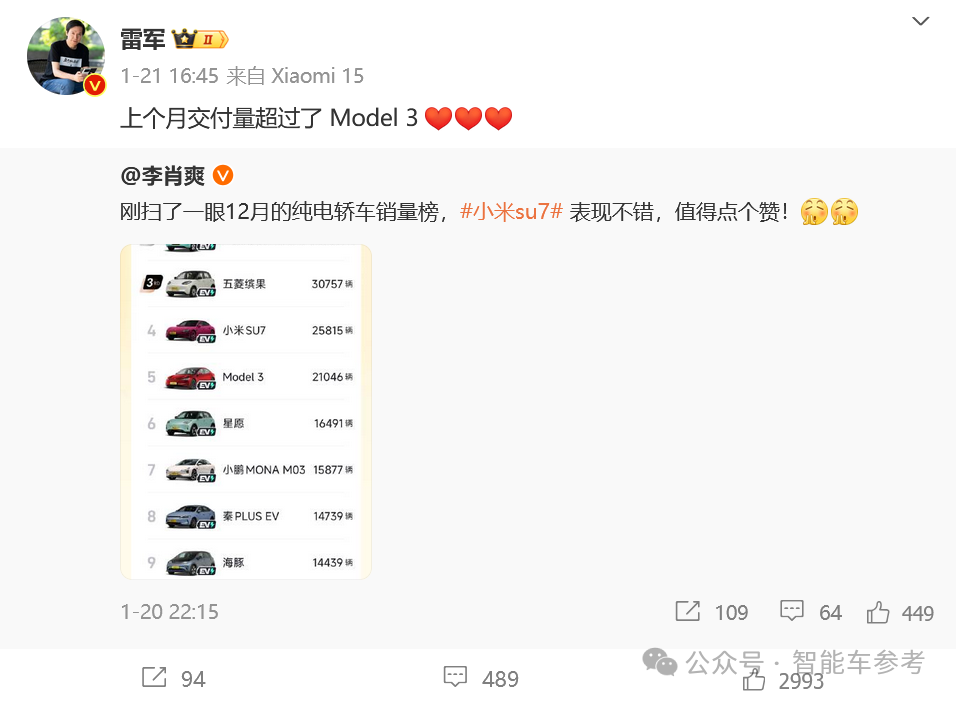Open the #小米su7# hashtag topic
This screenshot has width=956, height=701.
tap(511, 212)
